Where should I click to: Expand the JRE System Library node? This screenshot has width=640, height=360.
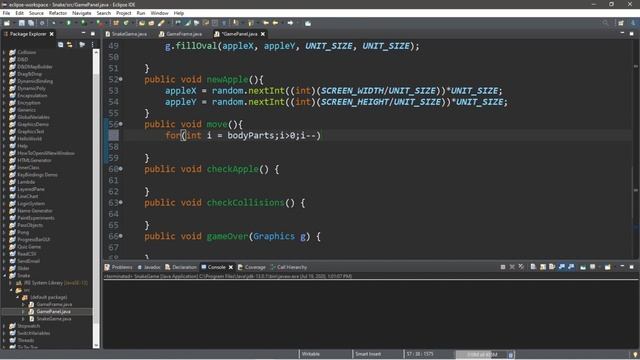(x=11, y=282)
